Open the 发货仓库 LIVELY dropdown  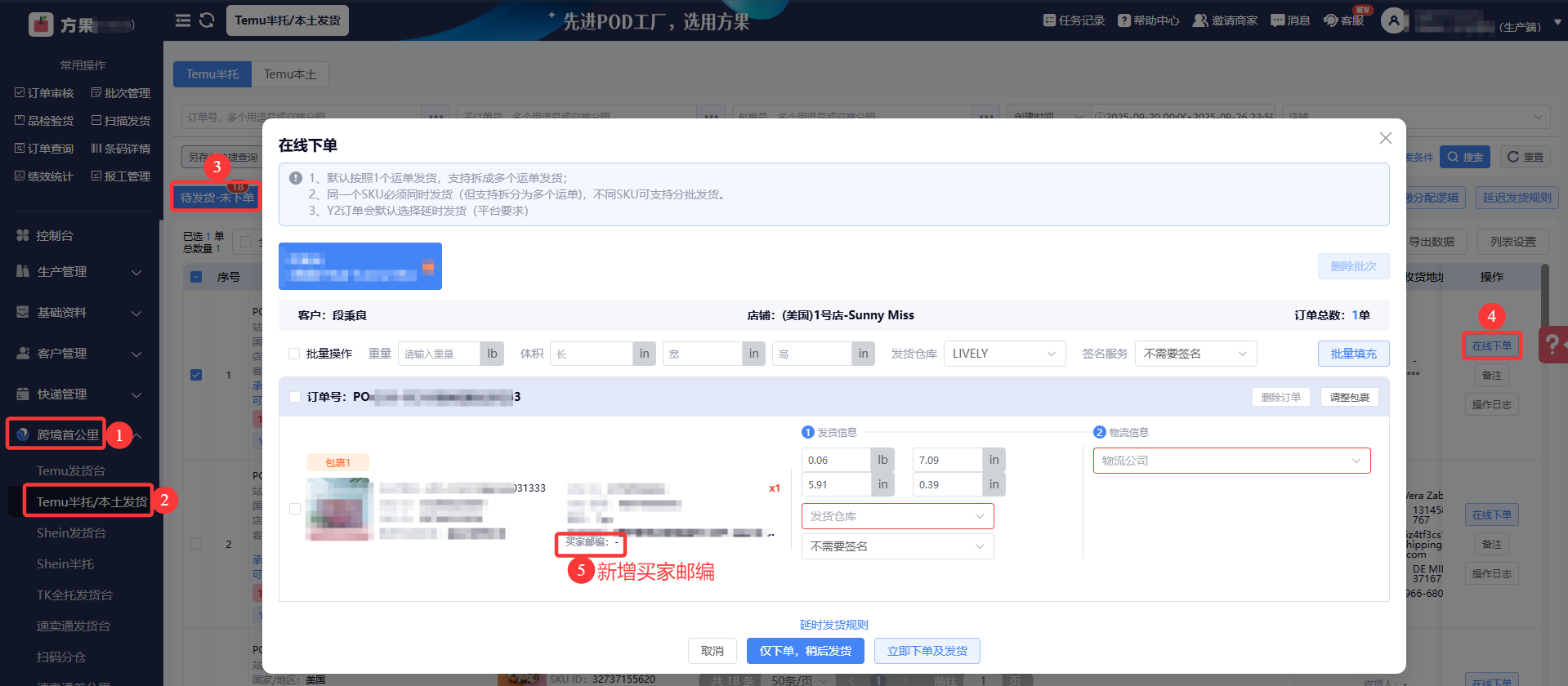pos(1005,354)
